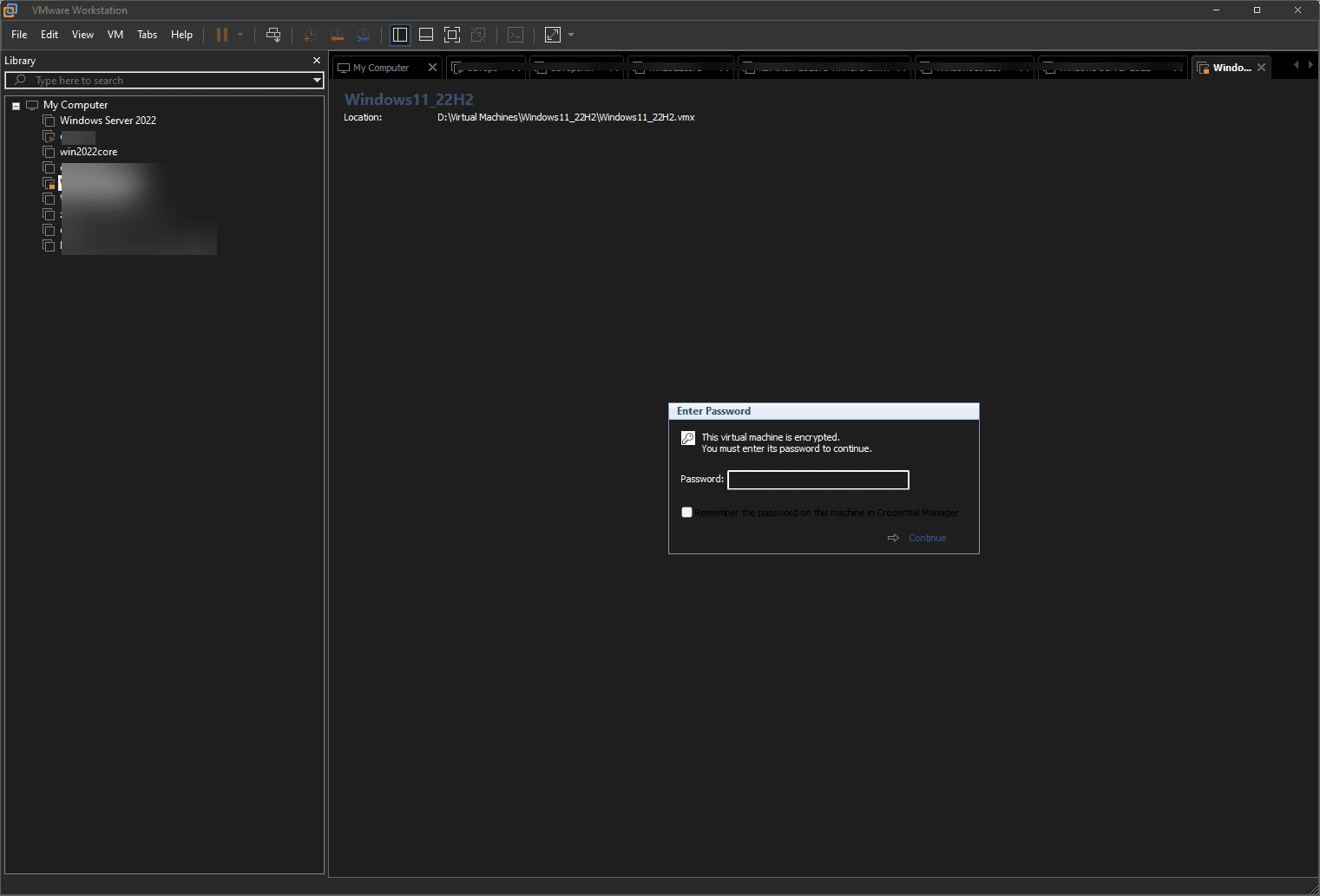
Task: Open dropdown arrow next to stretch icon
Action: click(x=571, y=35)
